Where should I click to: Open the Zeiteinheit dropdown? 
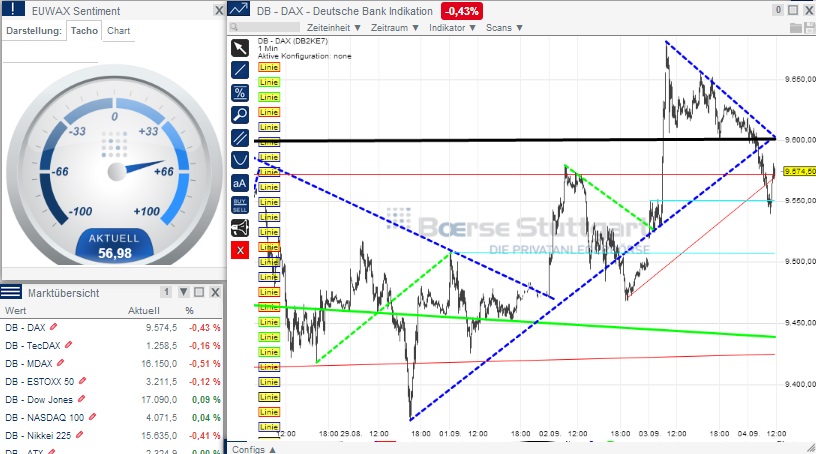334,28
